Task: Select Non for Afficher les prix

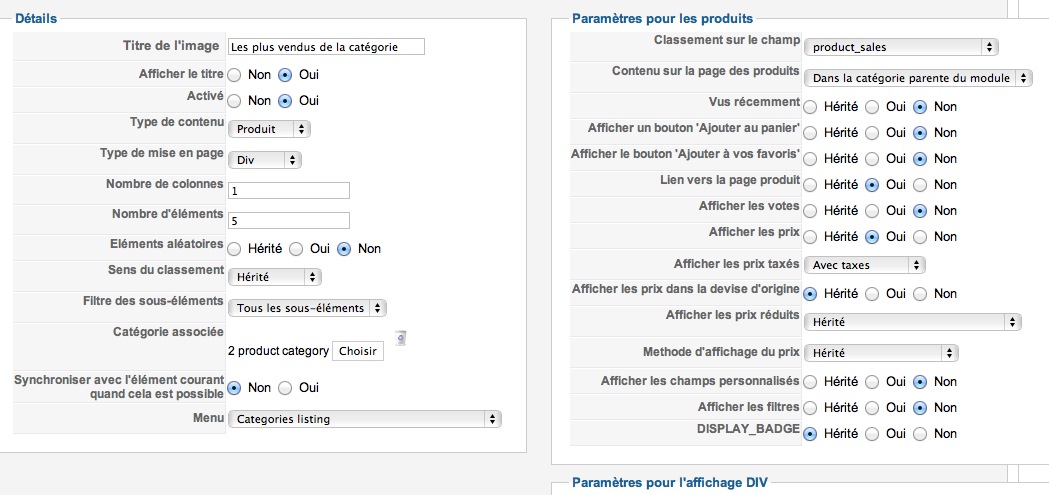Action: pos(920,236)
